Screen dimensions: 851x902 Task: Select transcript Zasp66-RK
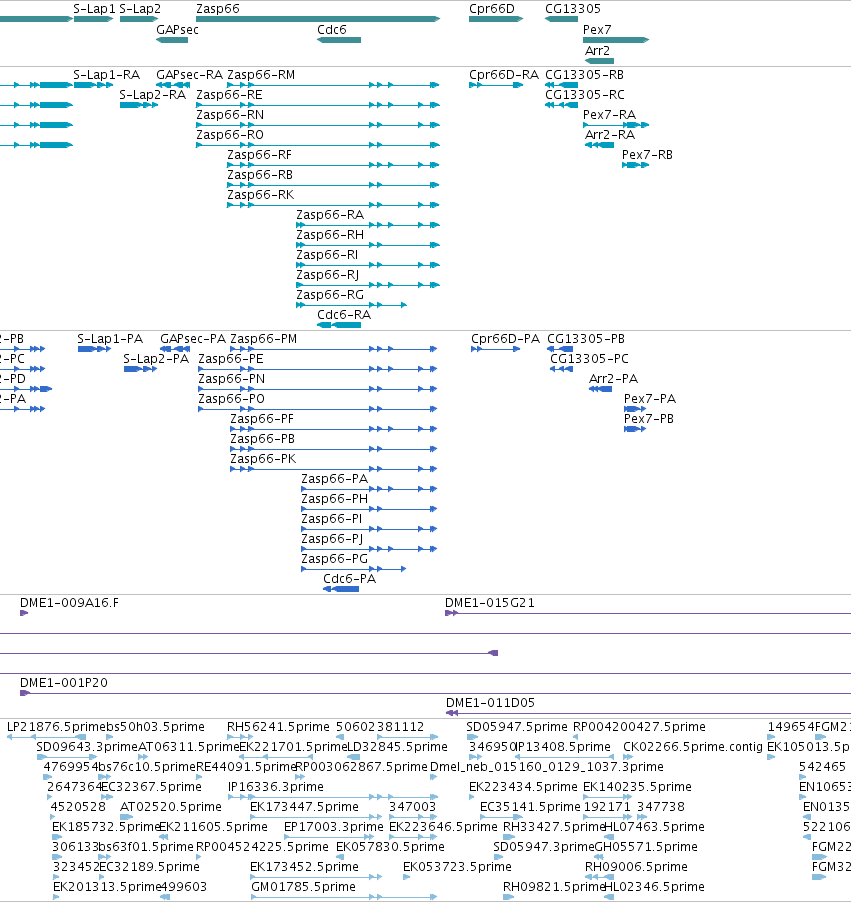pyautogui.click(x=261, y=194)
